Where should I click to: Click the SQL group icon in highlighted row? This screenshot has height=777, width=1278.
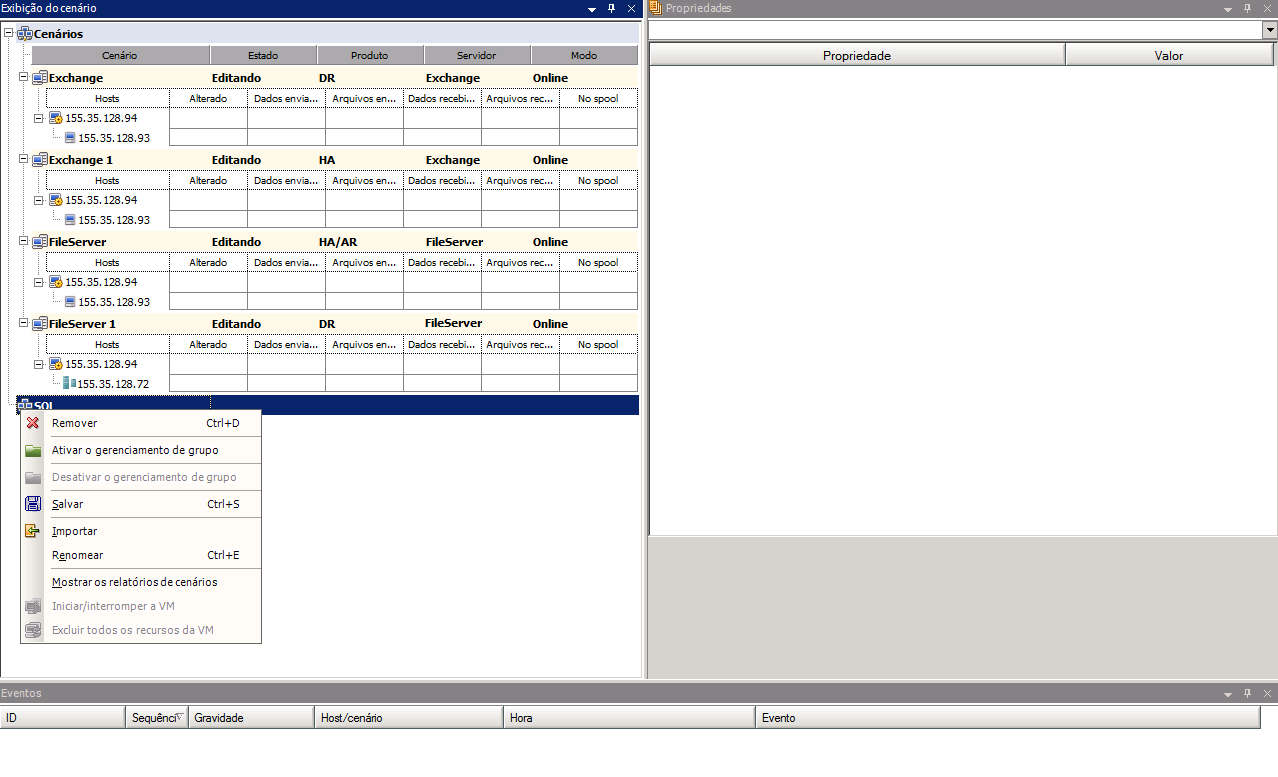pos(26,405)
